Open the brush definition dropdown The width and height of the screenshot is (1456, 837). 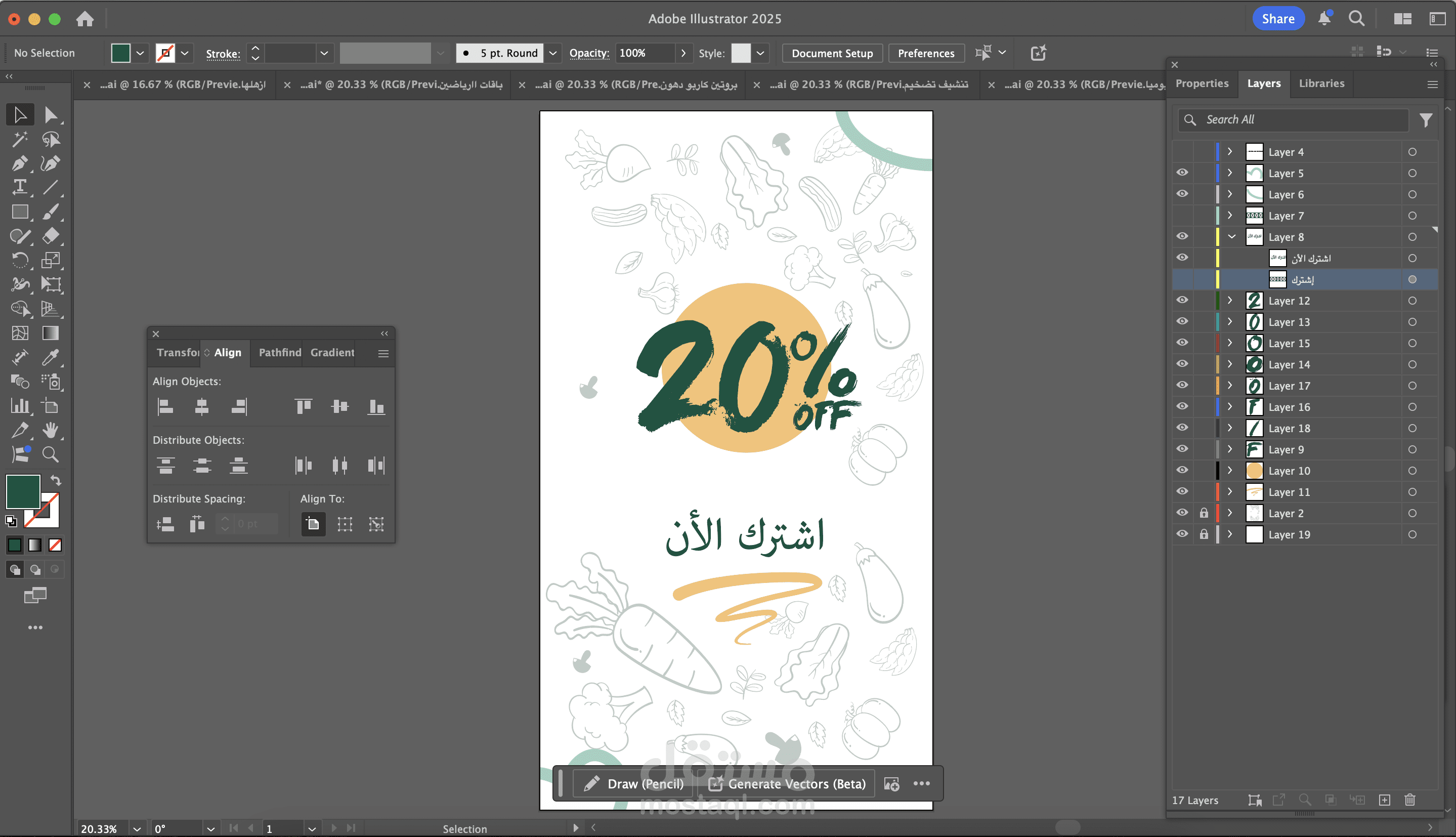[553, 53]
